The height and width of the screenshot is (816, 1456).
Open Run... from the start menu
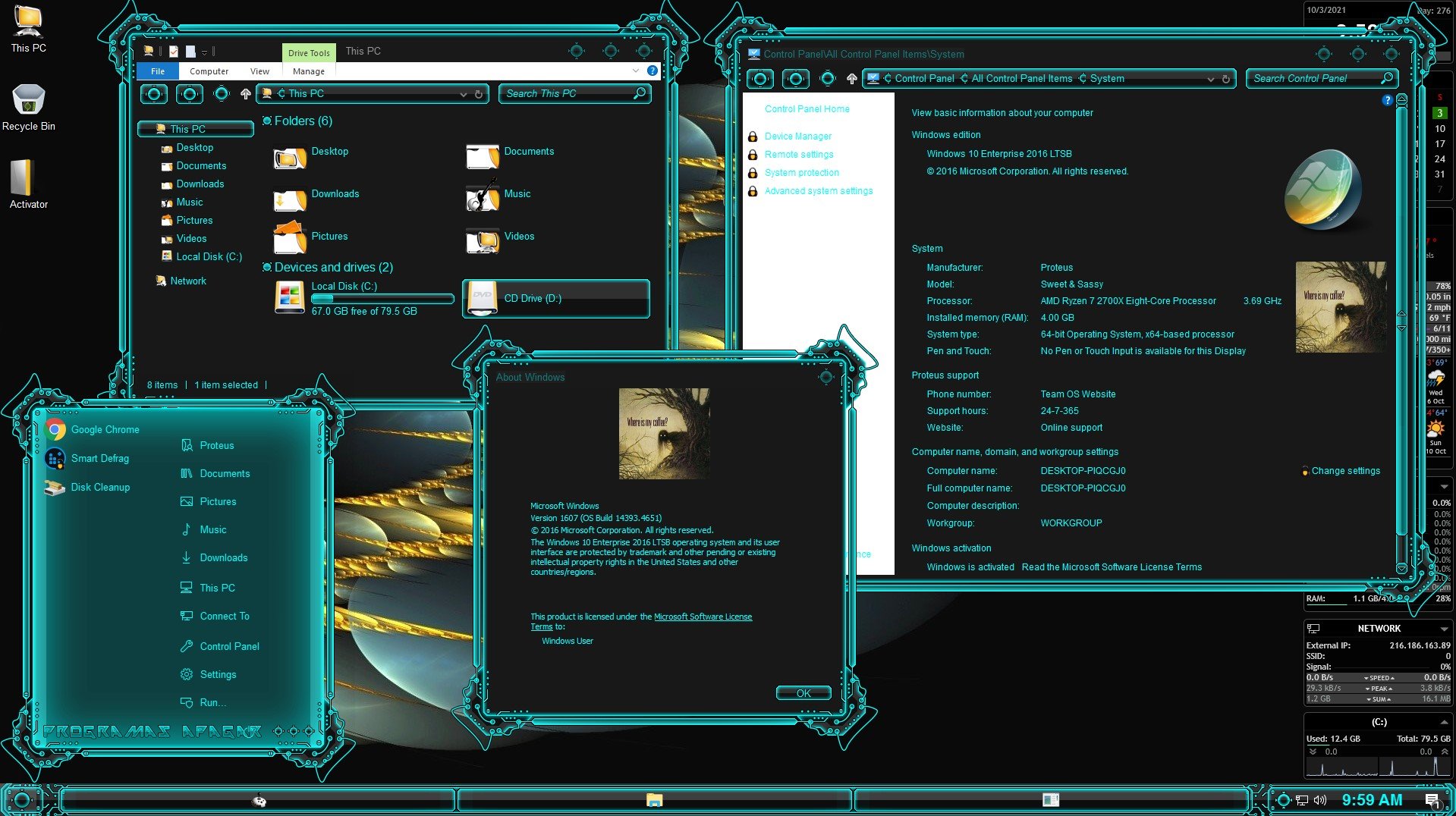(x=203, y=702)
